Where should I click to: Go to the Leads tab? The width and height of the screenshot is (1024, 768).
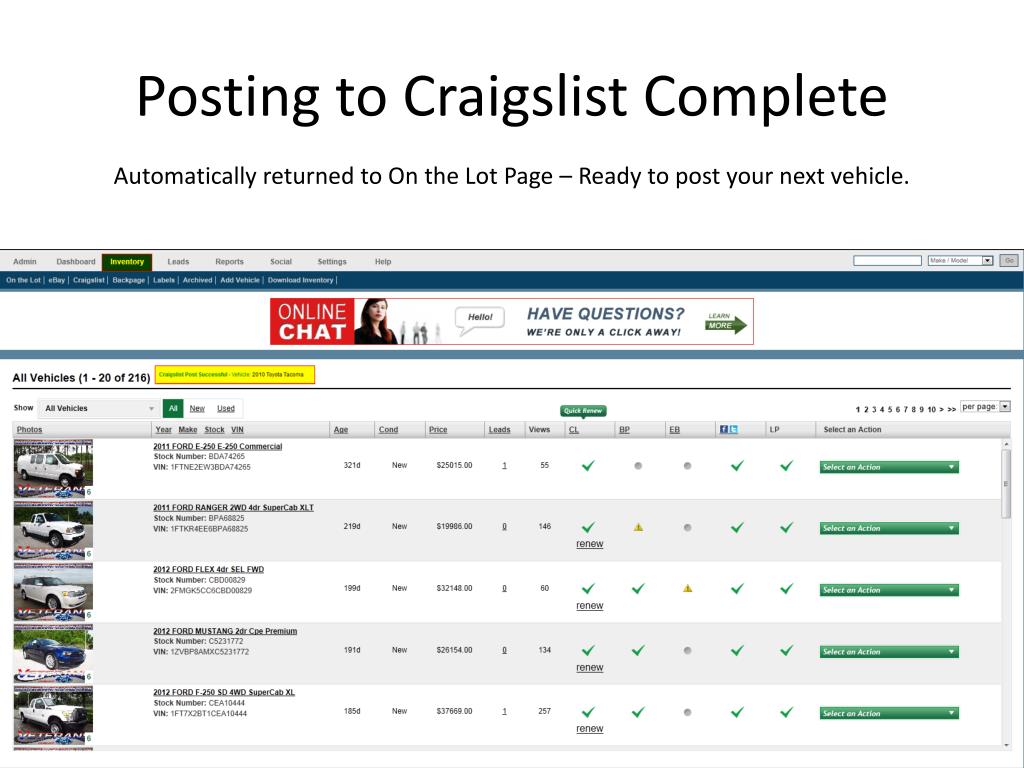click(x=178, y=262)
